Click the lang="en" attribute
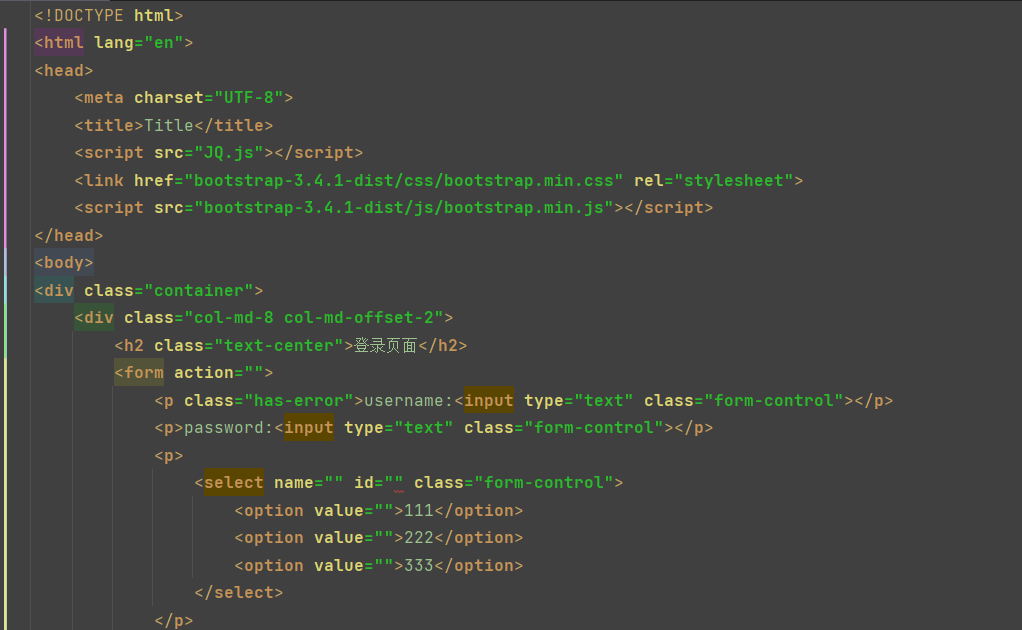This screenshot has width=1022, height=630. pos(139,43)
